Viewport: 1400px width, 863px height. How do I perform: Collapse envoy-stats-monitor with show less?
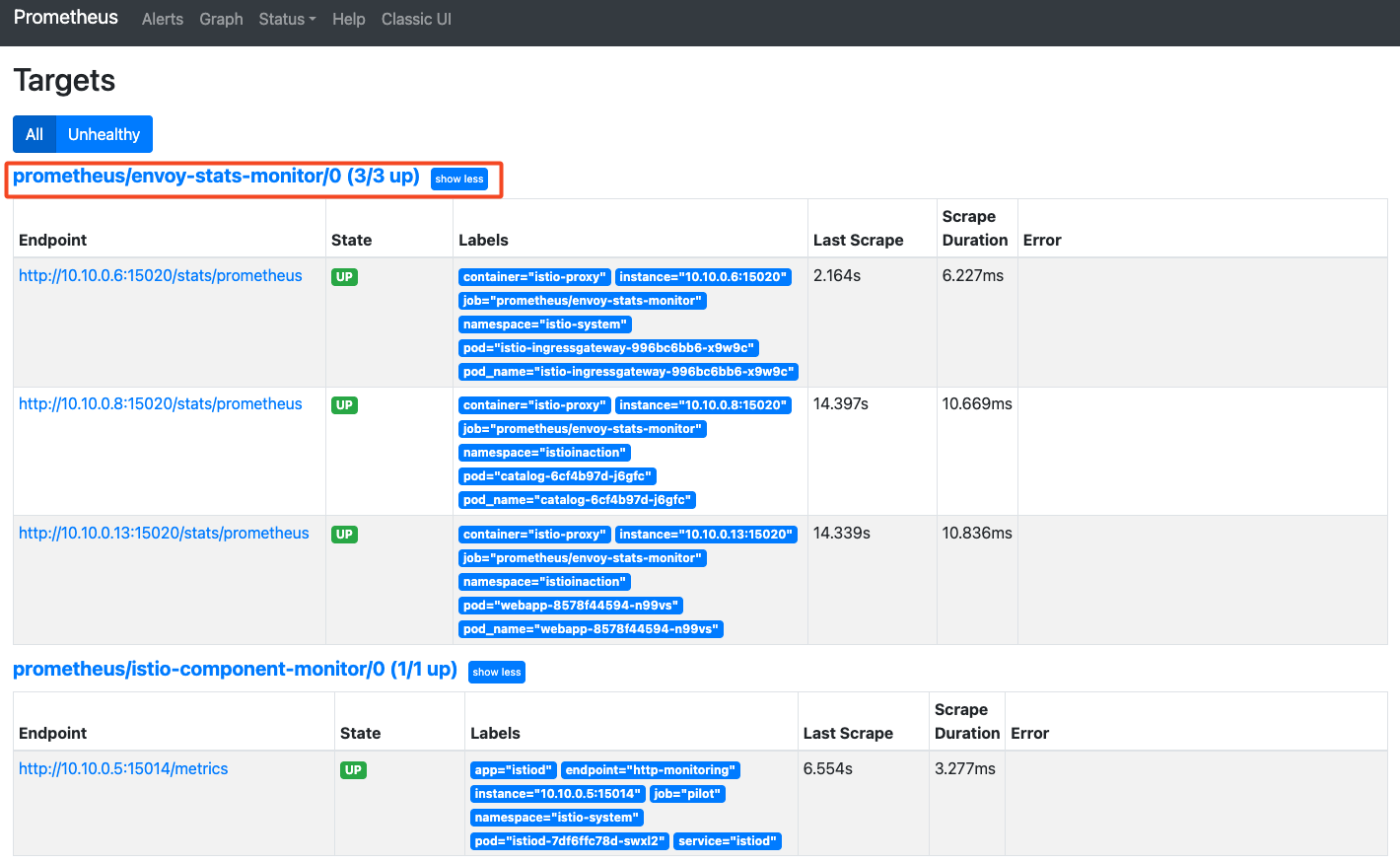459,179
